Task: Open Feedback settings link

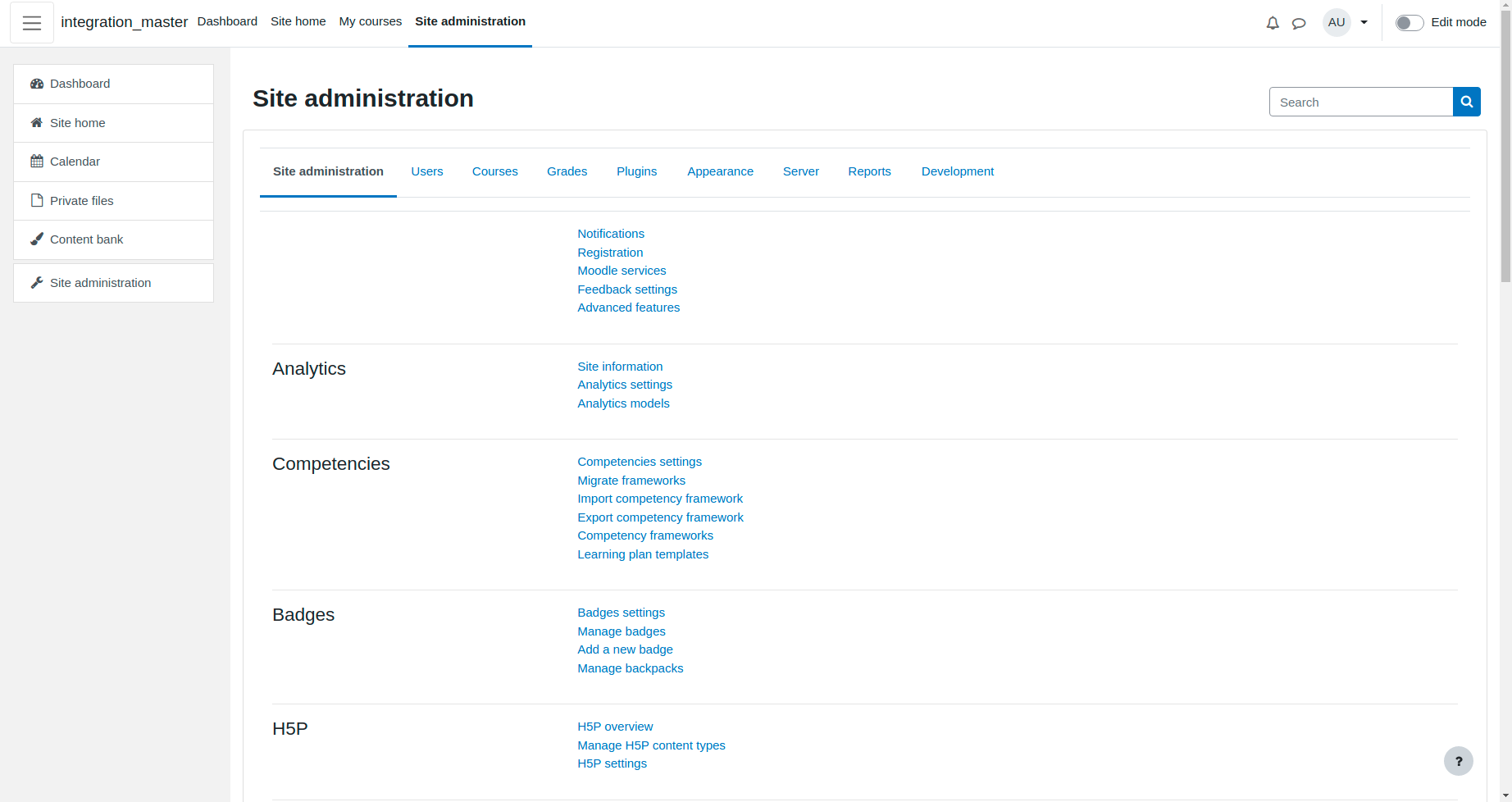Action: coord(627,289)
